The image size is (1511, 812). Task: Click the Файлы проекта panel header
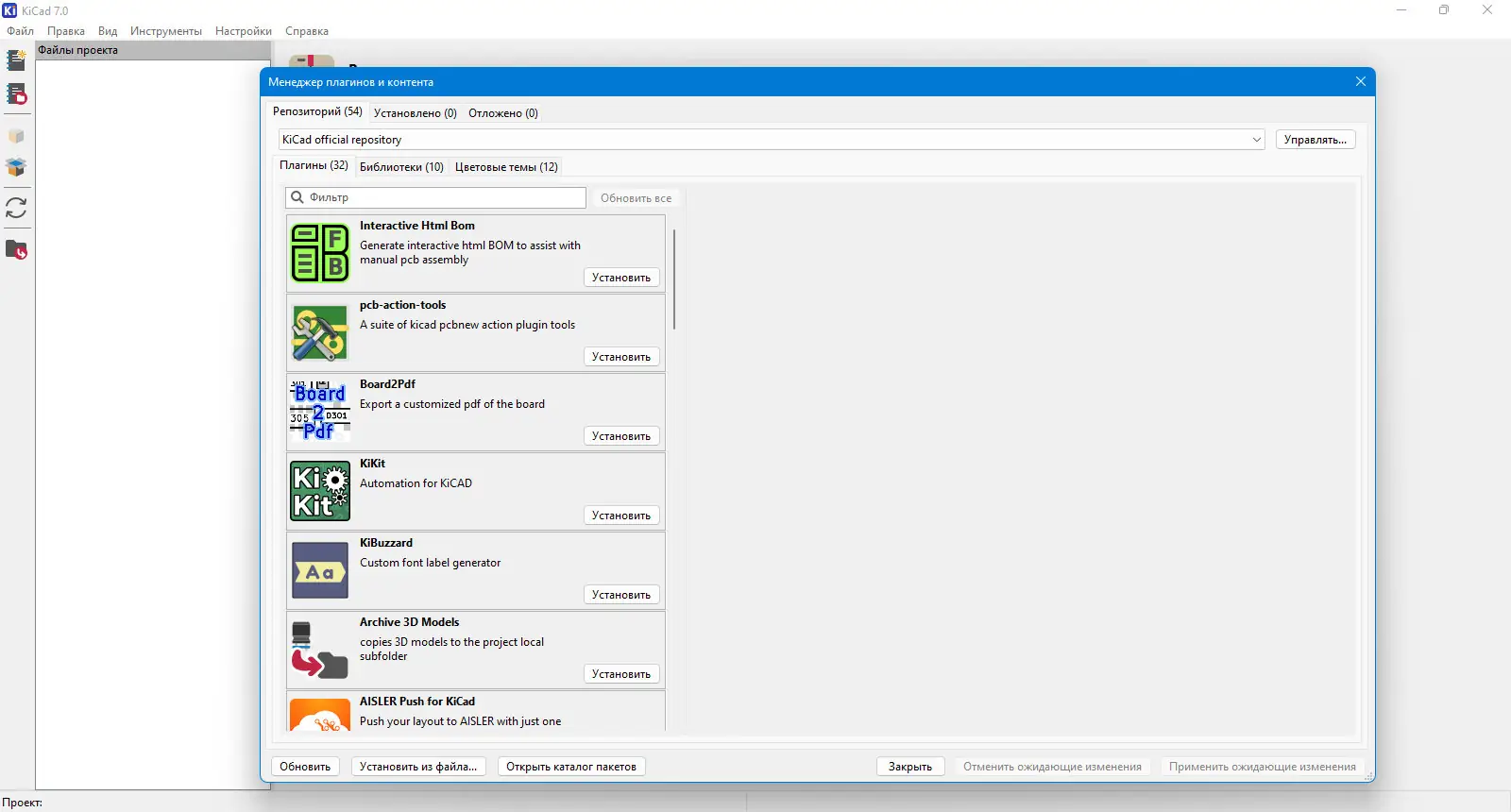pos(153,50)
